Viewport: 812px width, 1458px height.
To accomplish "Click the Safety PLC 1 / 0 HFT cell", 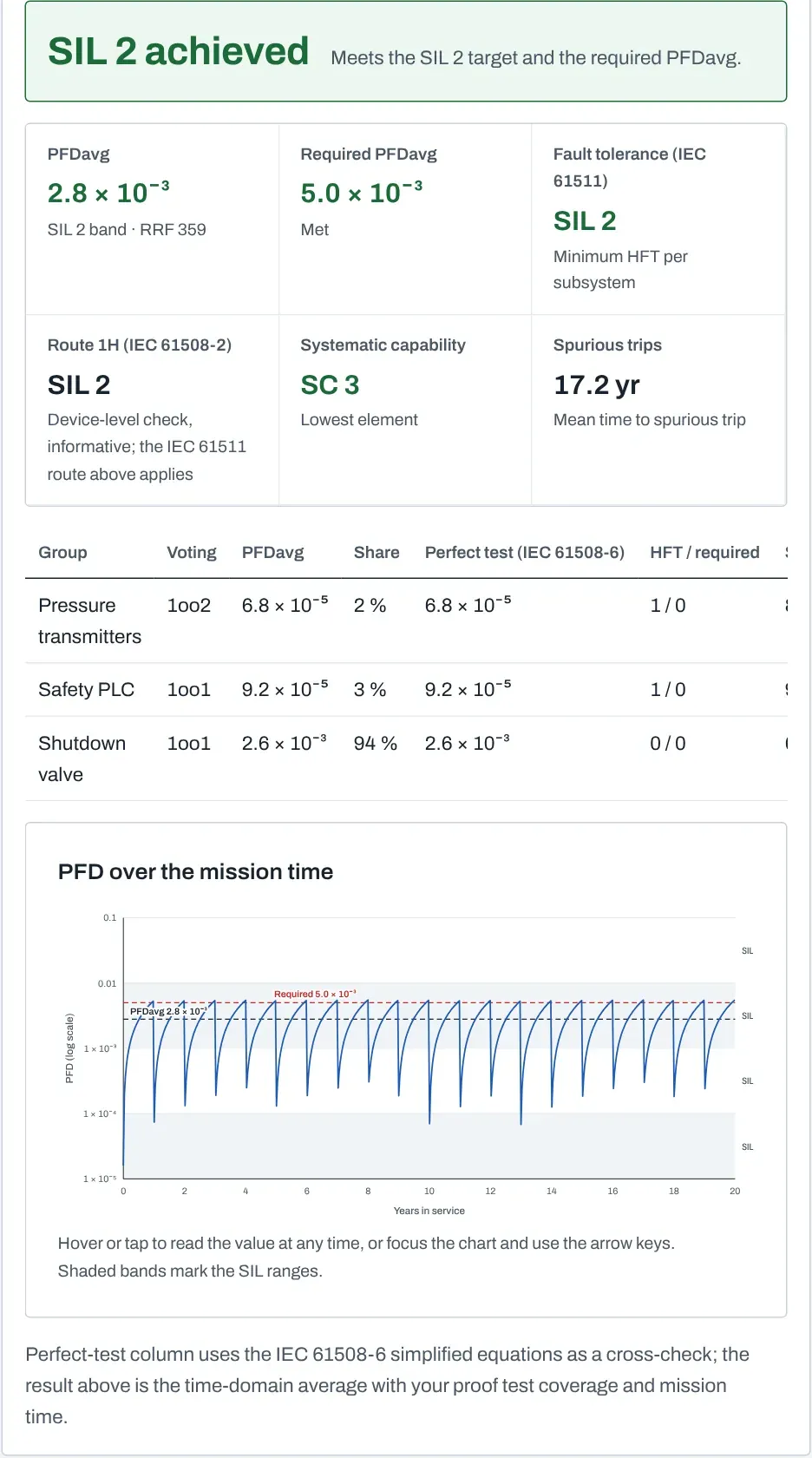I will tap(668, 690).
